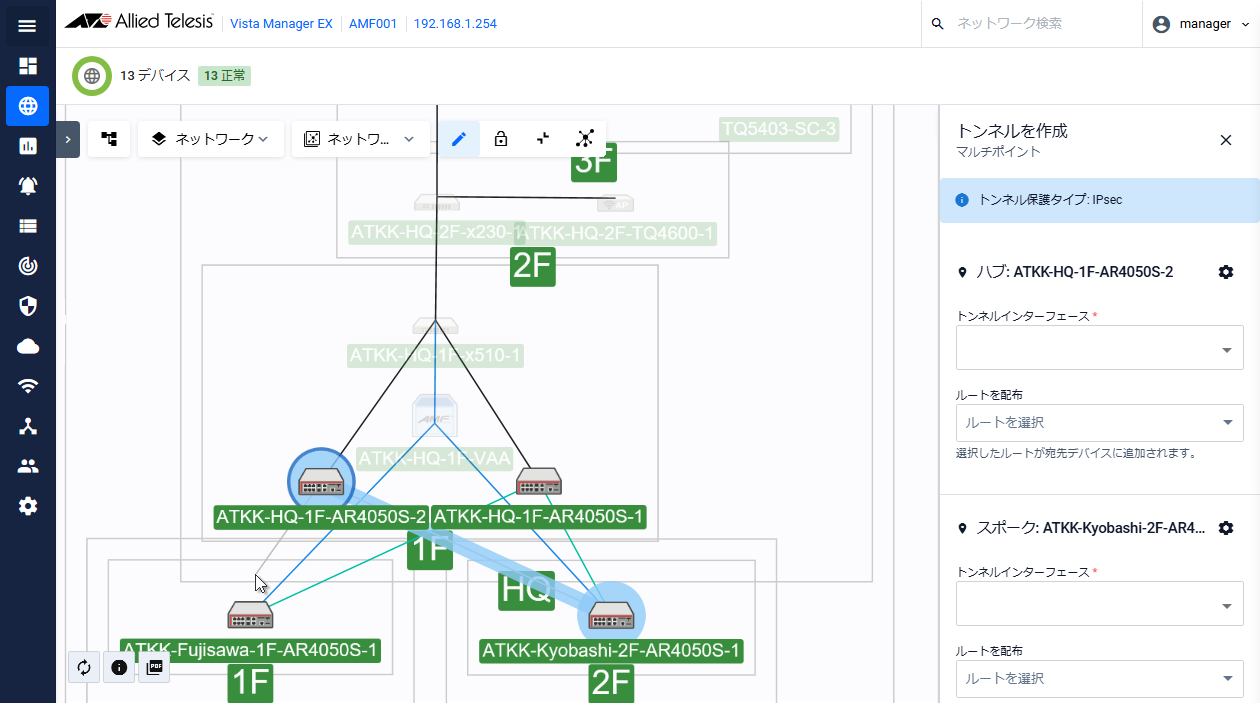
Task: Select the ATKK-HQ-1F-x510-1 switch node
Action: click(435, 328)
